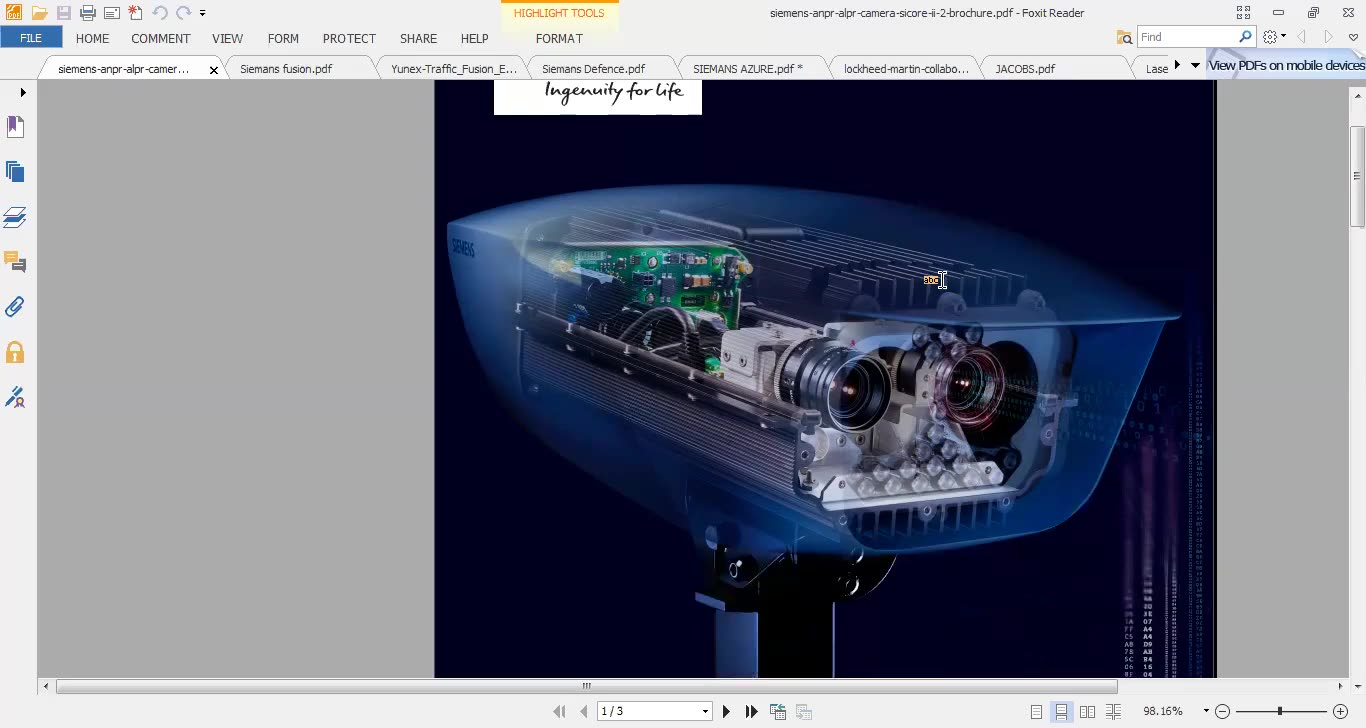Click the zoom slider handle

(1280, 711)
